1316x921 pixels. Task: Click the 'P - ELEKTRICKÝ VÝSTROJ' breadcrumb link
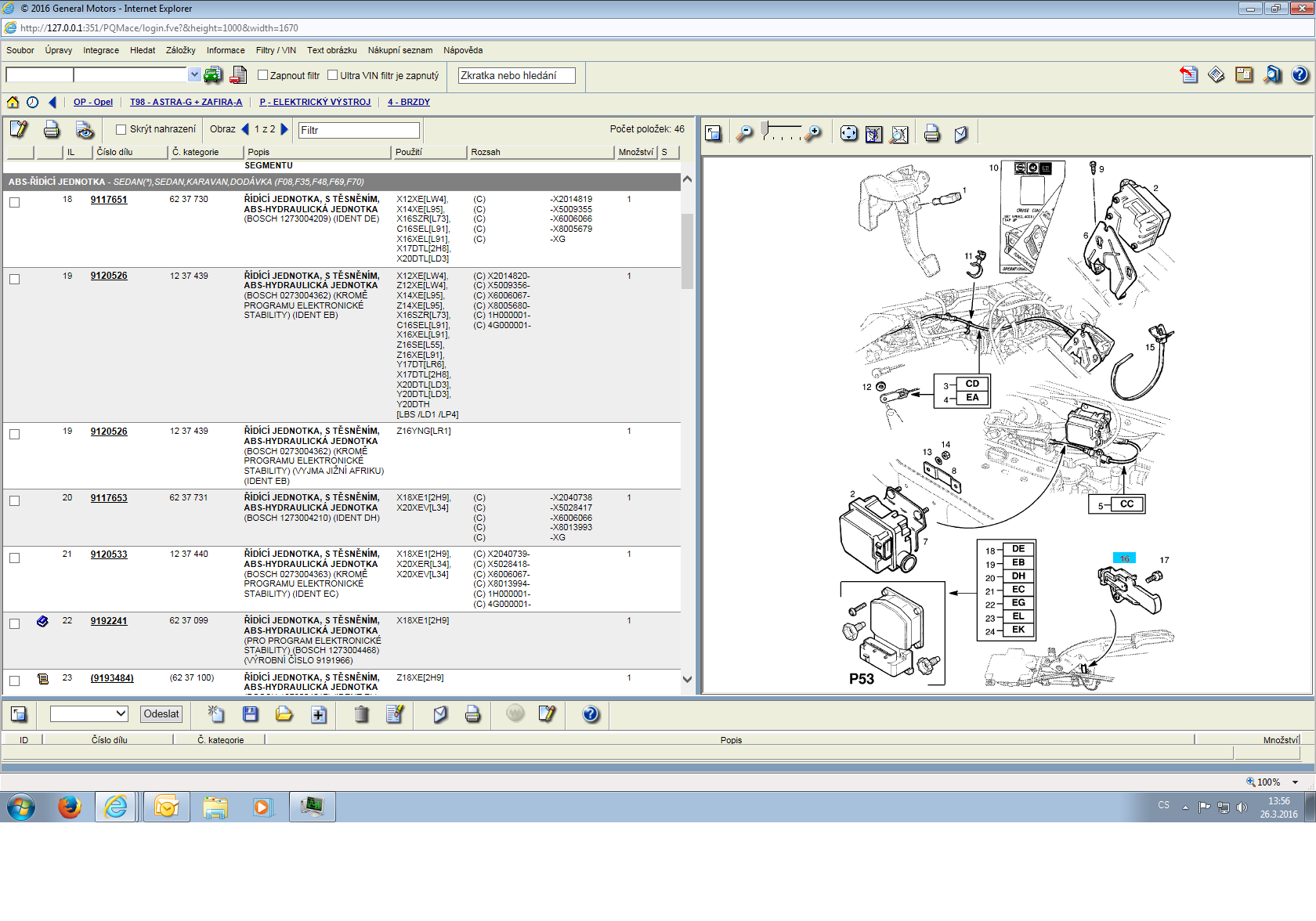pos(315,102)
